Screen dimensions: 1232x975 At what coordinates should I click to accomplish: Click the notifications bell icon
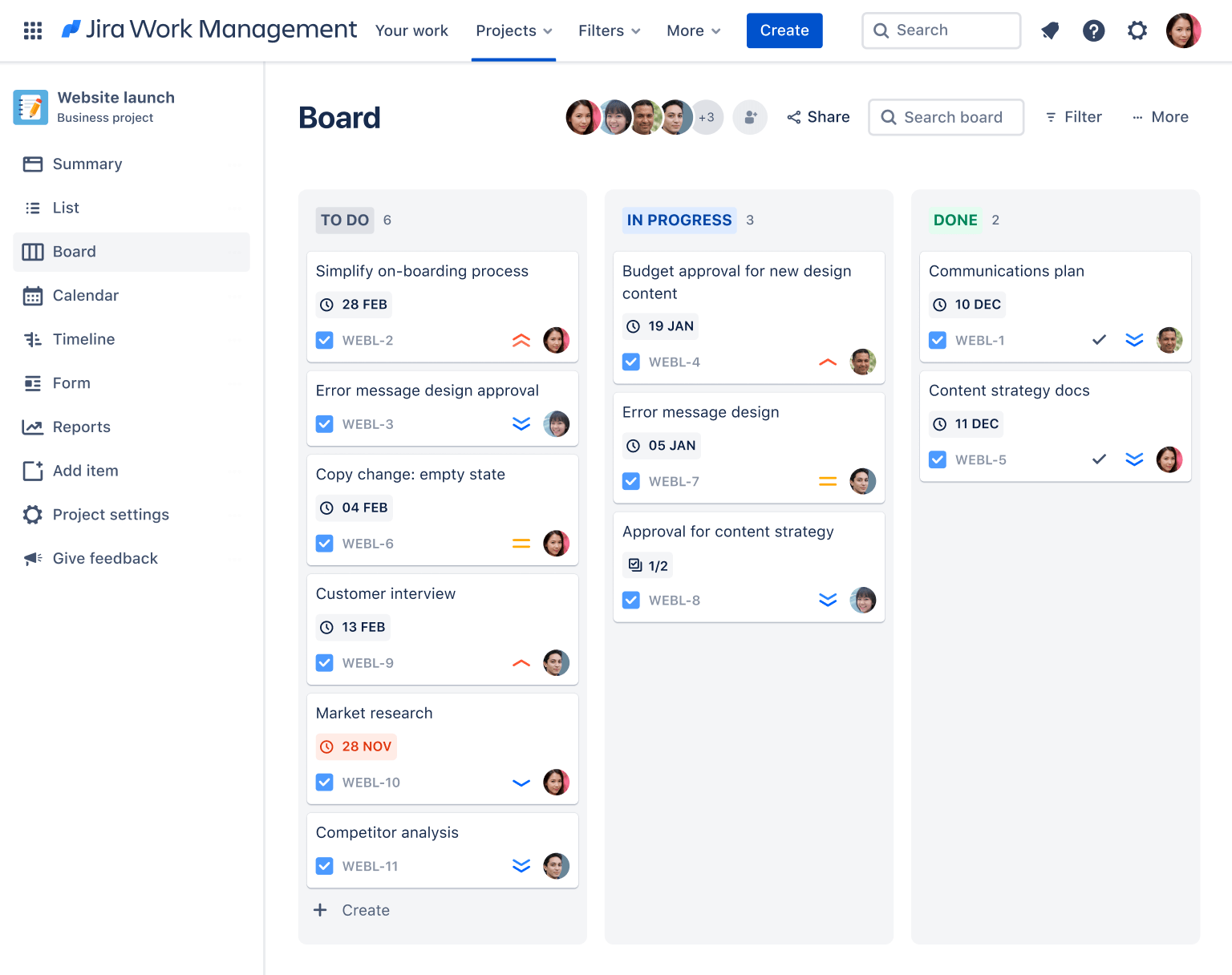click(x=1050, y=30)
